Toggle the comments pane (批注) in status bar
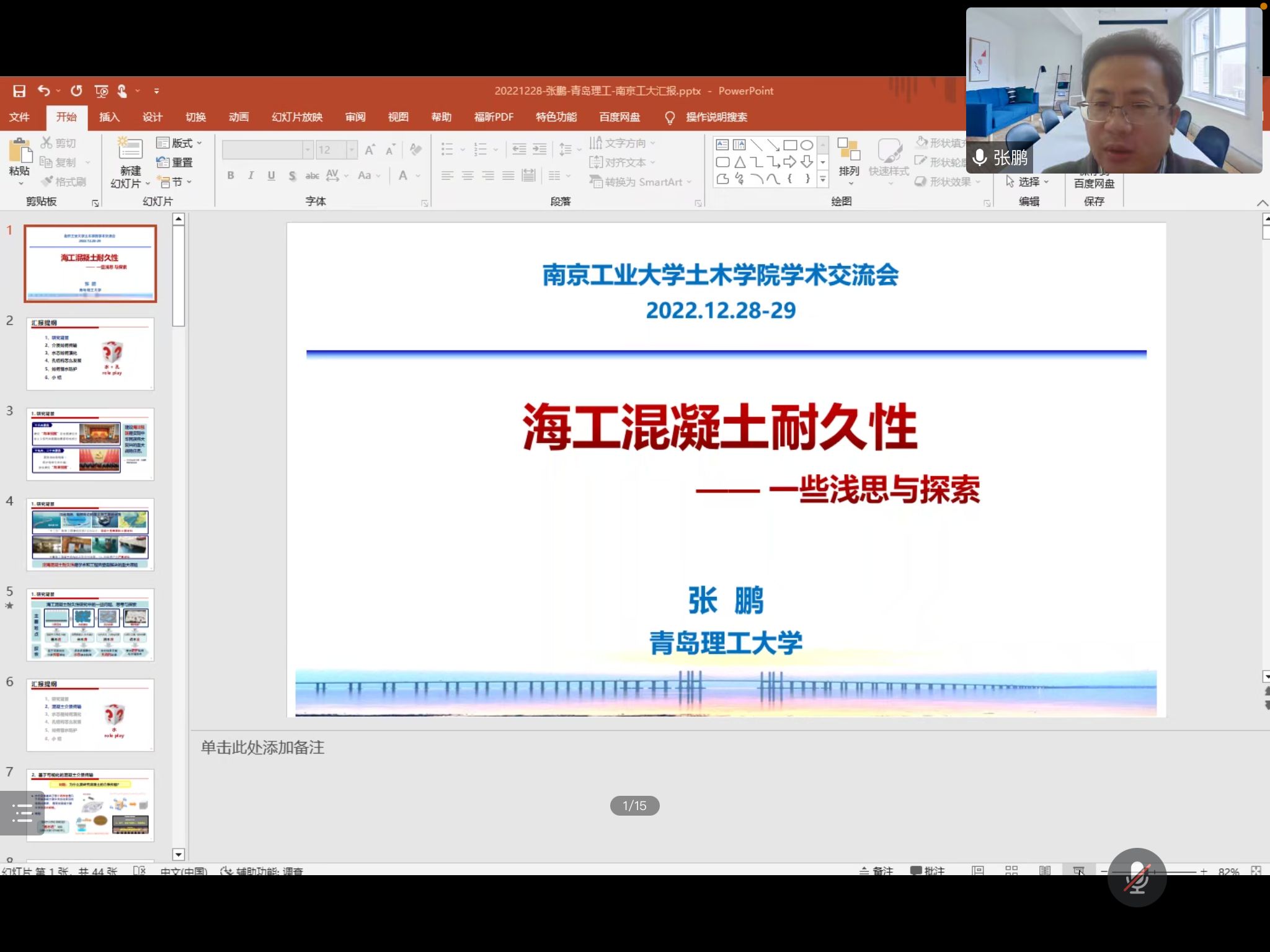 [x=928, y=871]
